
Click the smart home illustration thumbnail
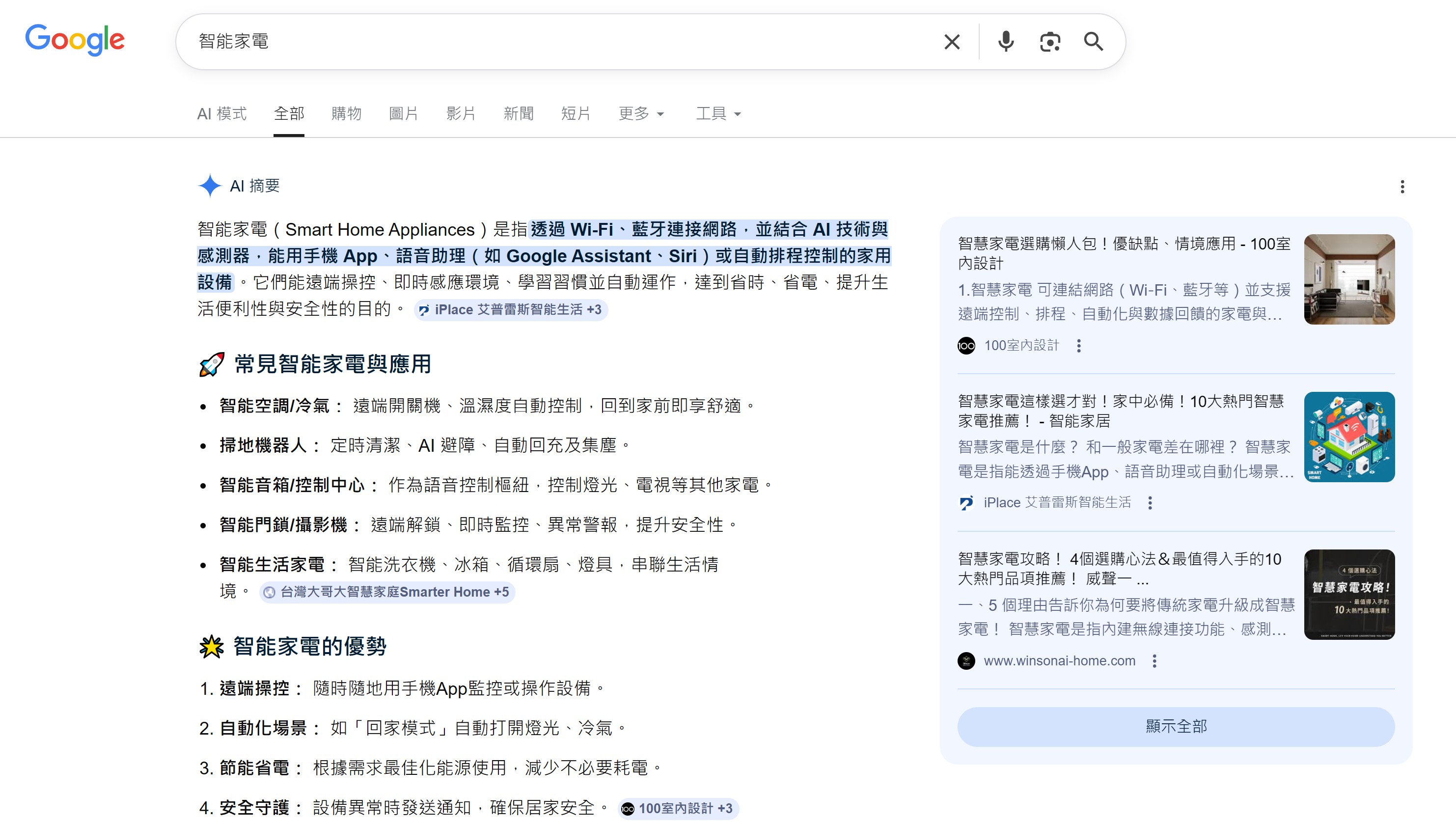[x=1348, y=437]
